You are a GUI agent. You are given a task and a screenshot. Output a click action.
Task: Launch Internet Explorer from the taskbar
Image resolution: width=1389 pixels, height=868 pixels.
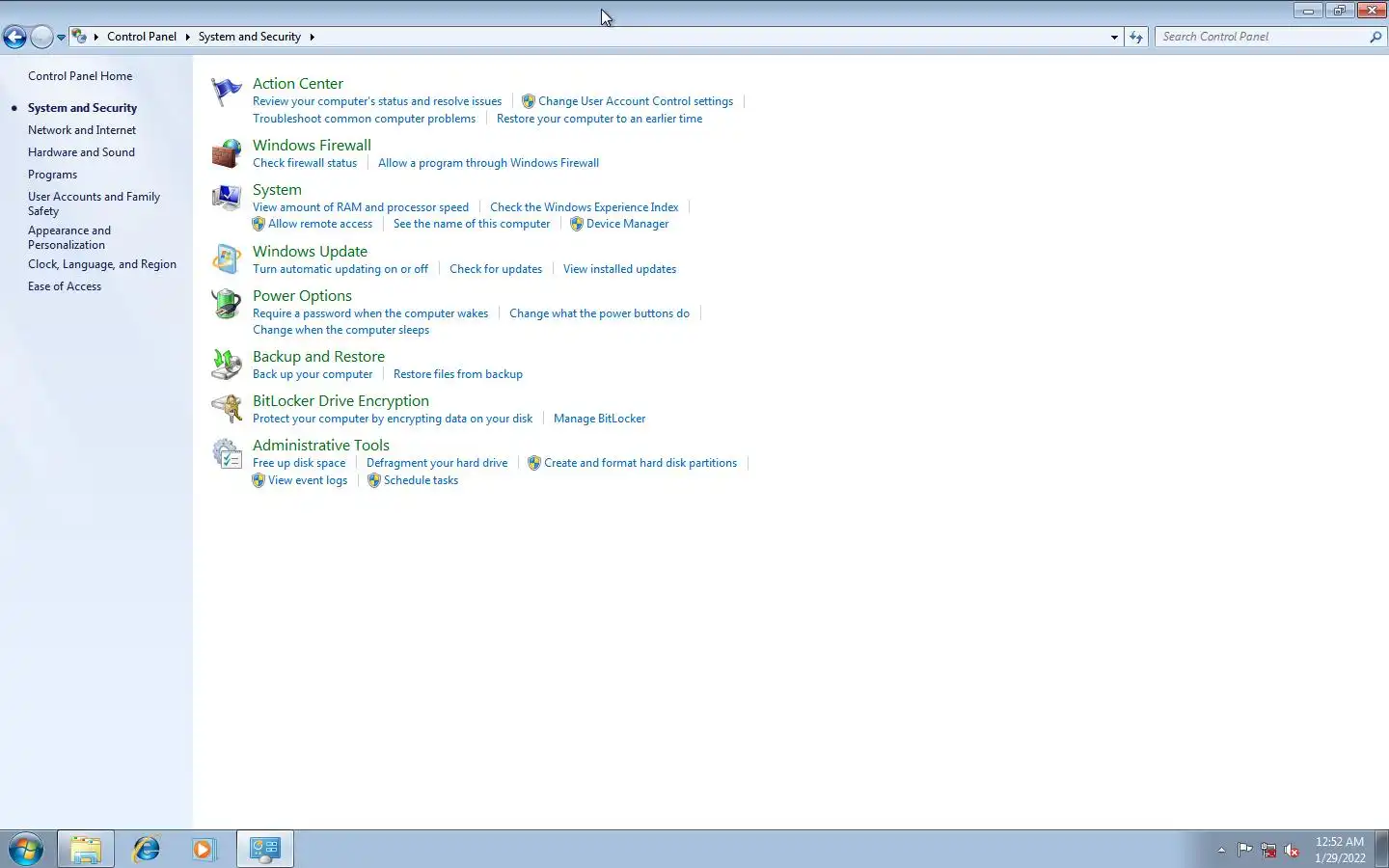coord(146,849)
